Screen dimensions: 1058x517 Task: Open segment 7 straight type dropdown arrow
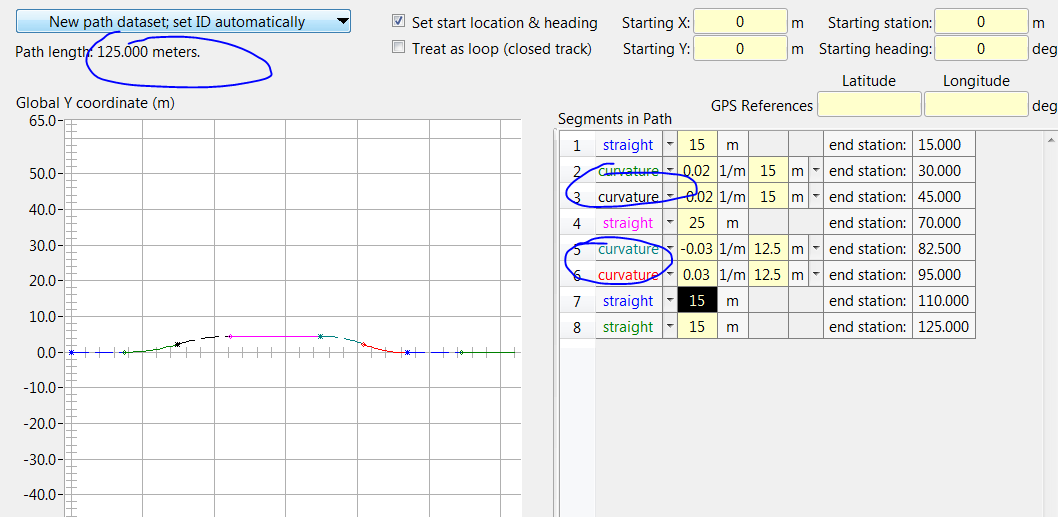[669, 300]
